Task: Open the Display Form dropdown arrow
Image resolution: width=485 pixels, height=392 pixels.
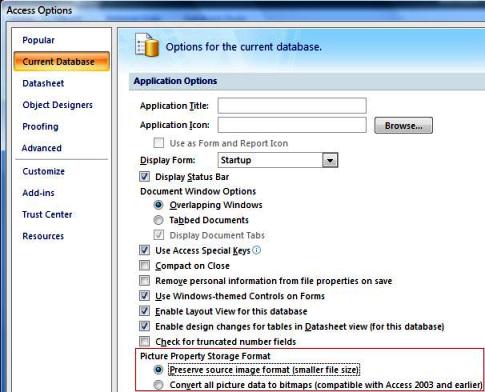Action: (330, 160)
